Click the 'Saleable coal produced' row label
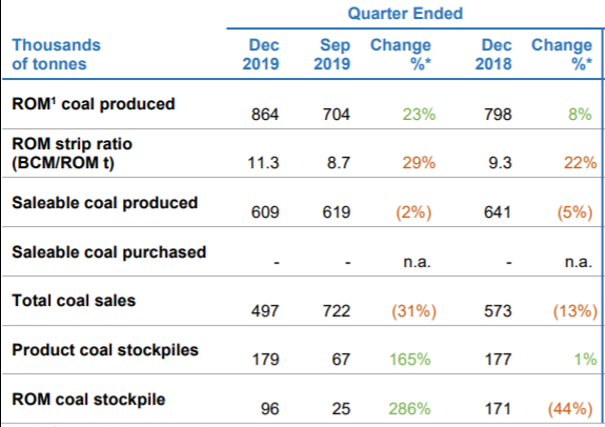This screenshot has height=427, width=605. tap(104, 202)
